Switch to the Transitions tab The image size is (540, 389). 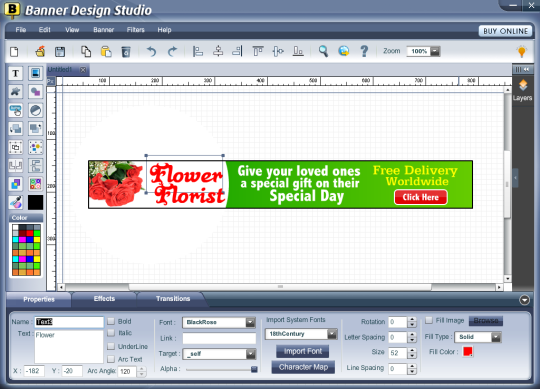[x=173, y=299]
